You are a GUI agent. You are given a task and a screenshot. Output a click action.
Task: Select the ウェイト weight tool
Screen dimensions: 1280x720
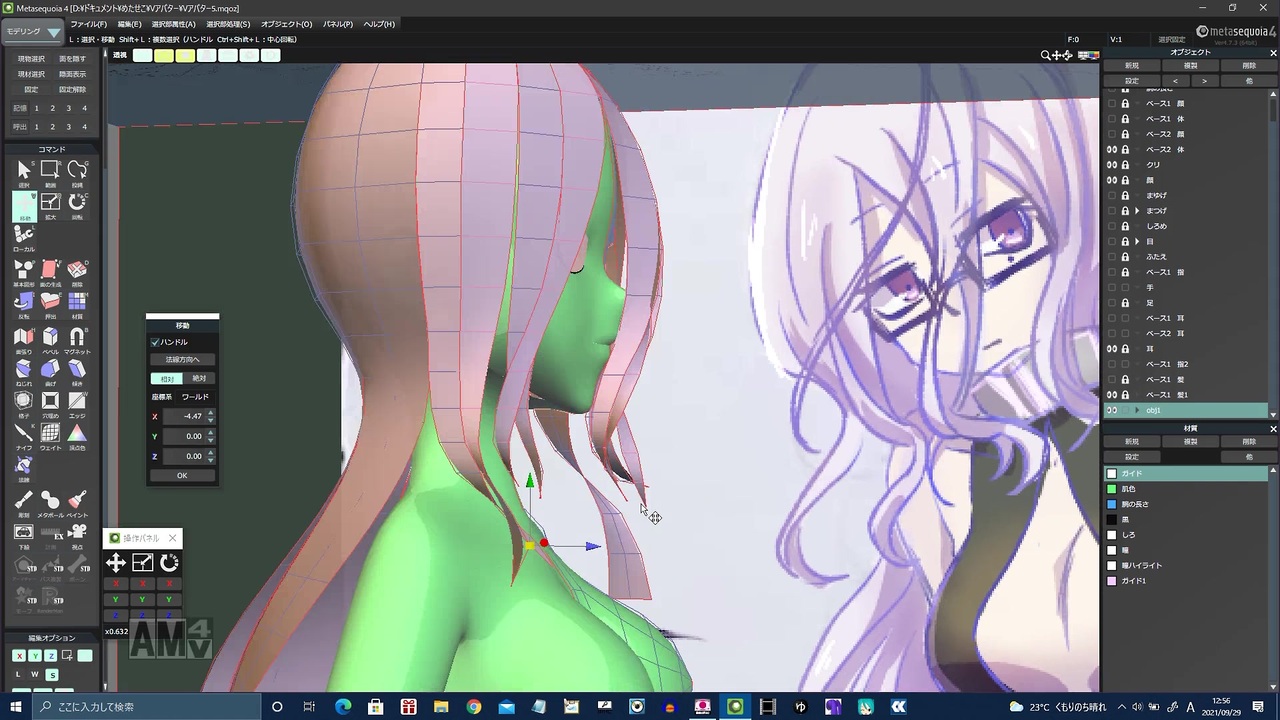point(50,437)
